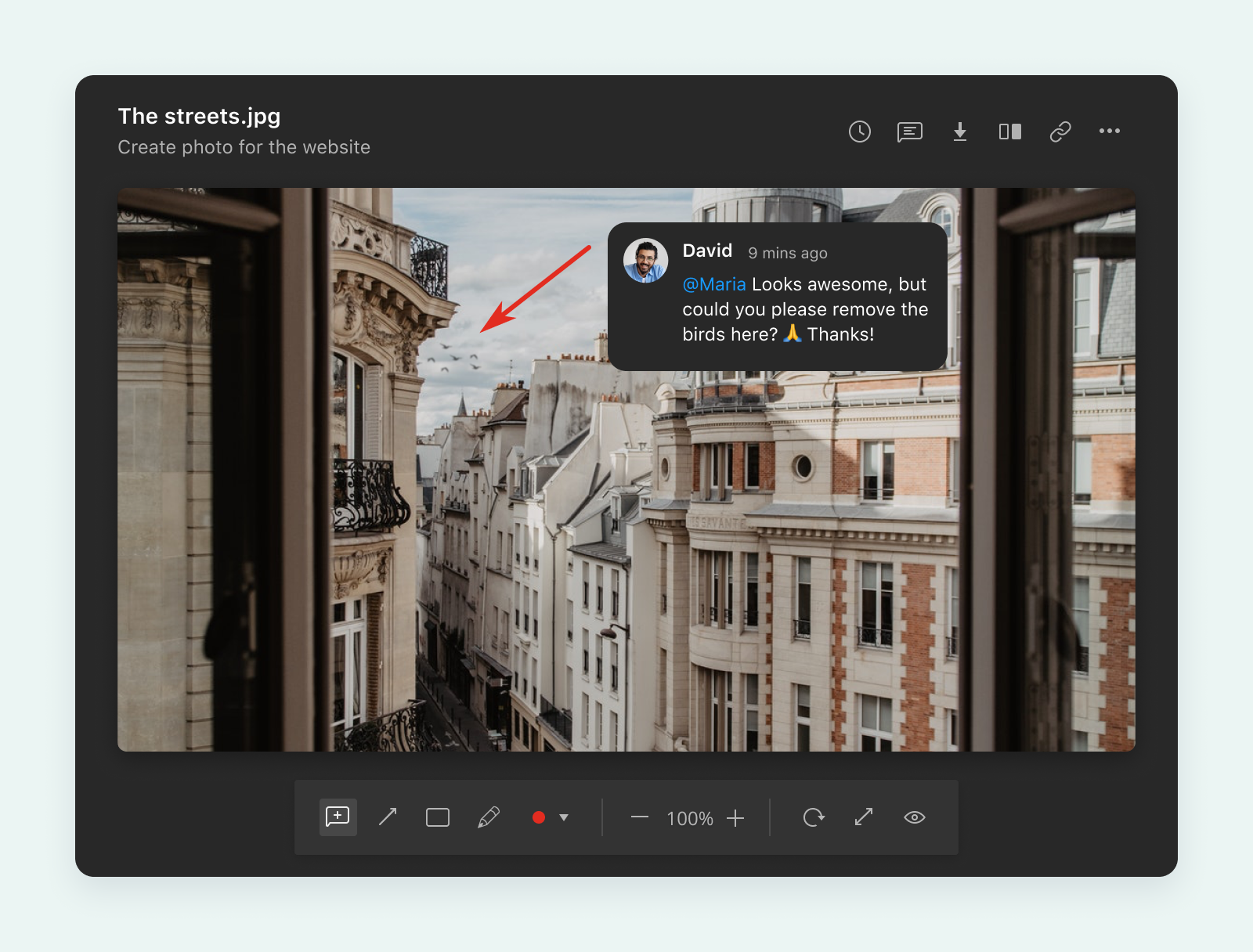Image resolution: width=1253 pixels, height=952 pixels.
Task: Rotate the image clockwise
Action: coord(814,817)
